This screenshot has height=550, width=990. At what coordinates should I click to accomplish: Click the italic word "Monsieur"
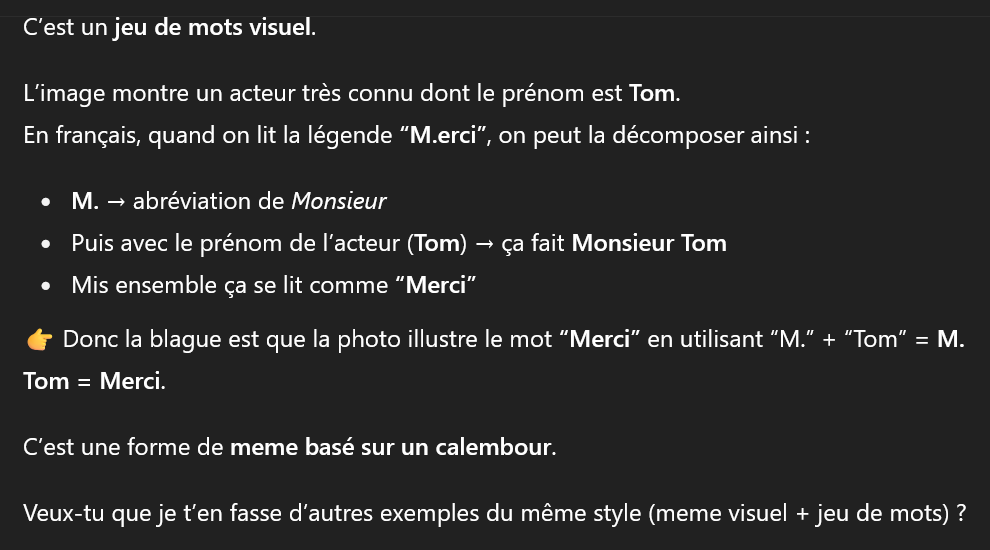338,201
